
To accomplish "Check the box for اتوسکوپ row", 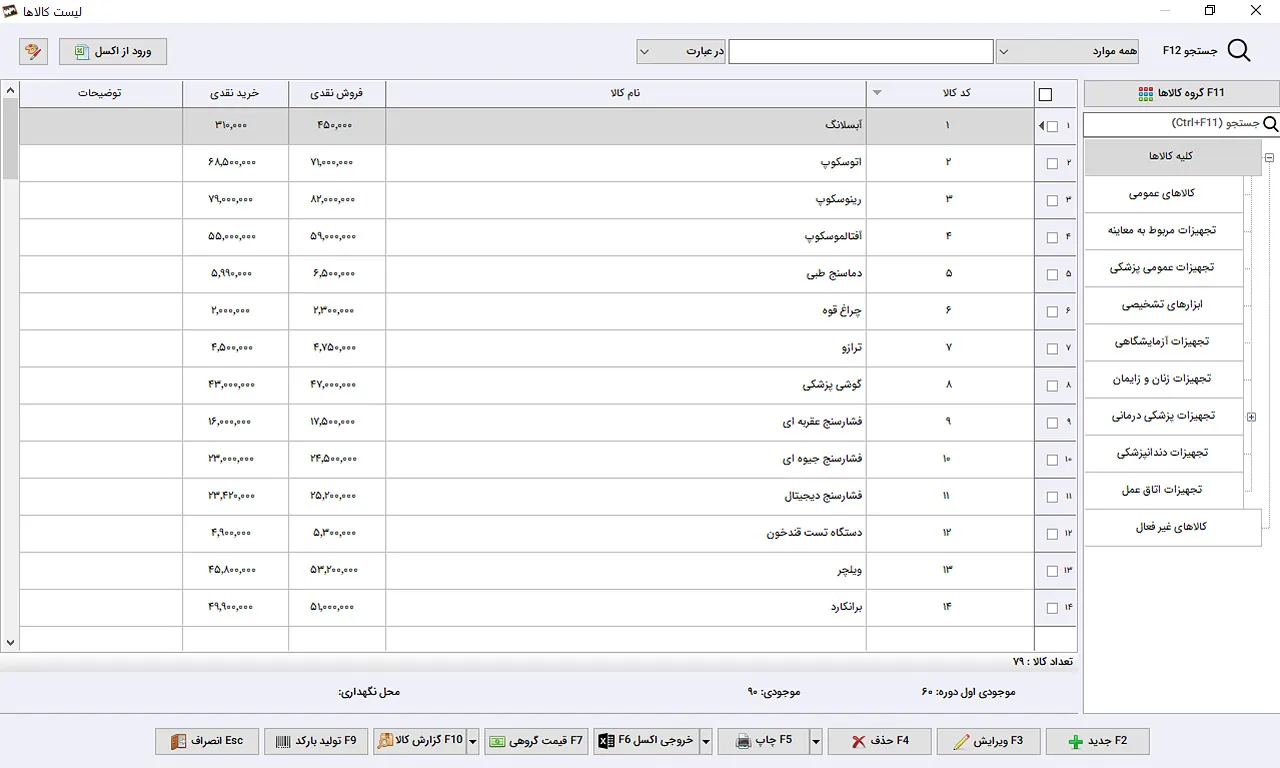I will coord(1052,164).
